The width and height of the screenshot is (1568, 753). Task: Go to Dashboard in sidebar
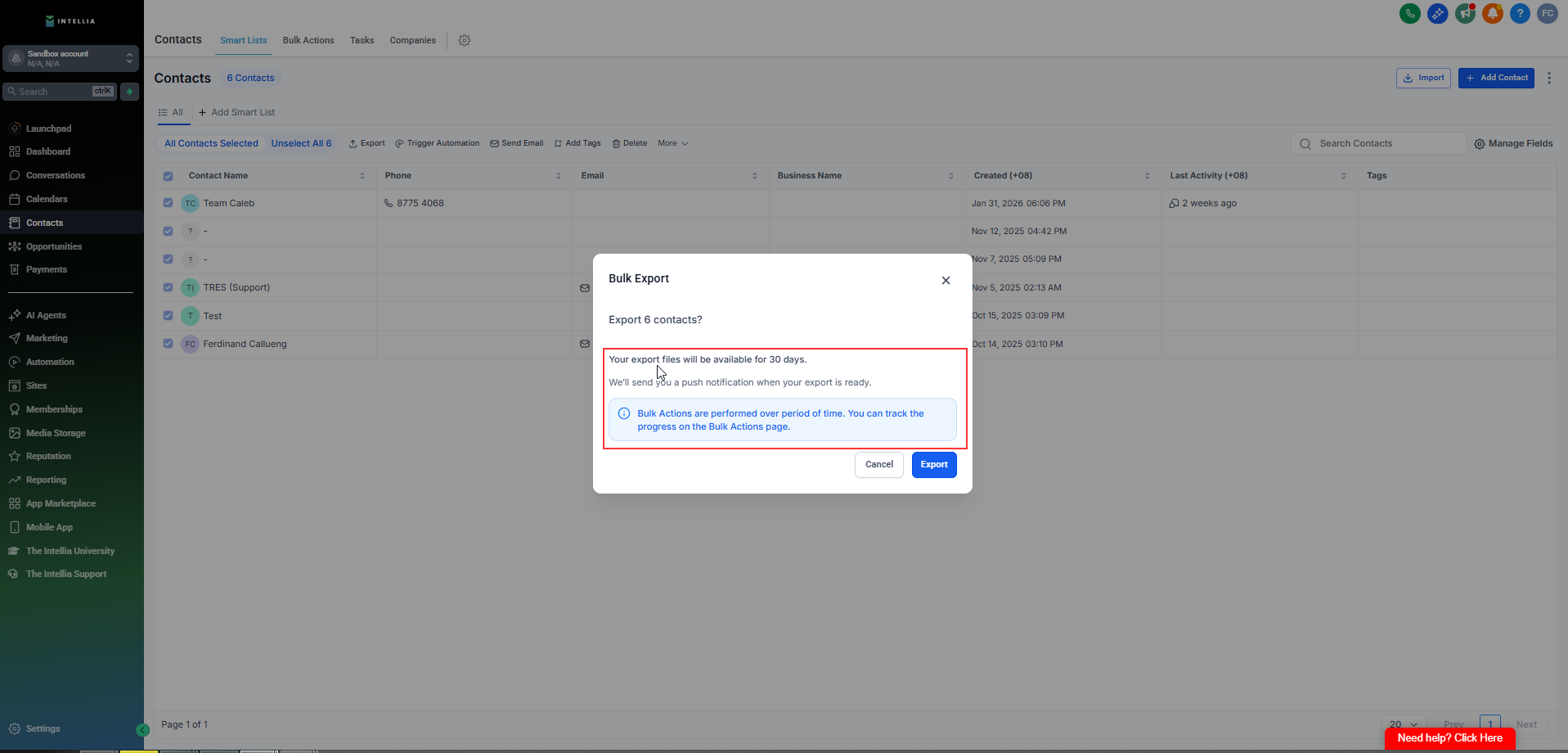[48, 151]
